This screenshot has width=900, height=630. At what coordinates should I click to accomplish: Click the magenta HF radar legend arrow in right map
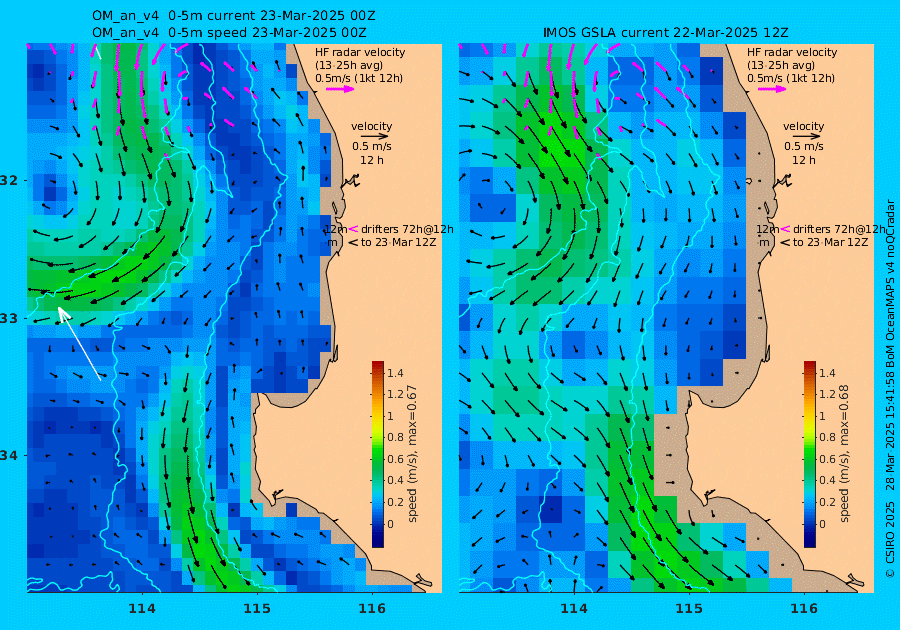coord(772,89)
